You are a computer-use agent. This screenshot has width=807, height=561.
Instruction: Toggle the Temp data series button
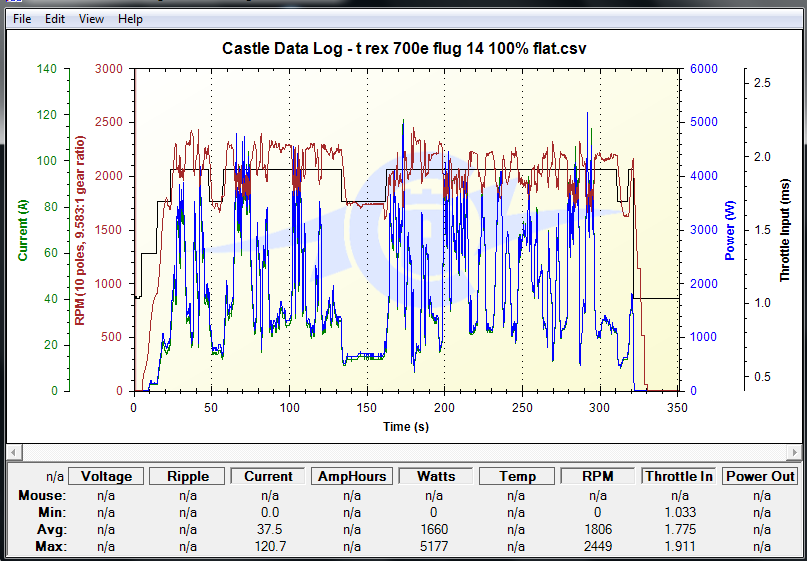(x=517, y=476)
